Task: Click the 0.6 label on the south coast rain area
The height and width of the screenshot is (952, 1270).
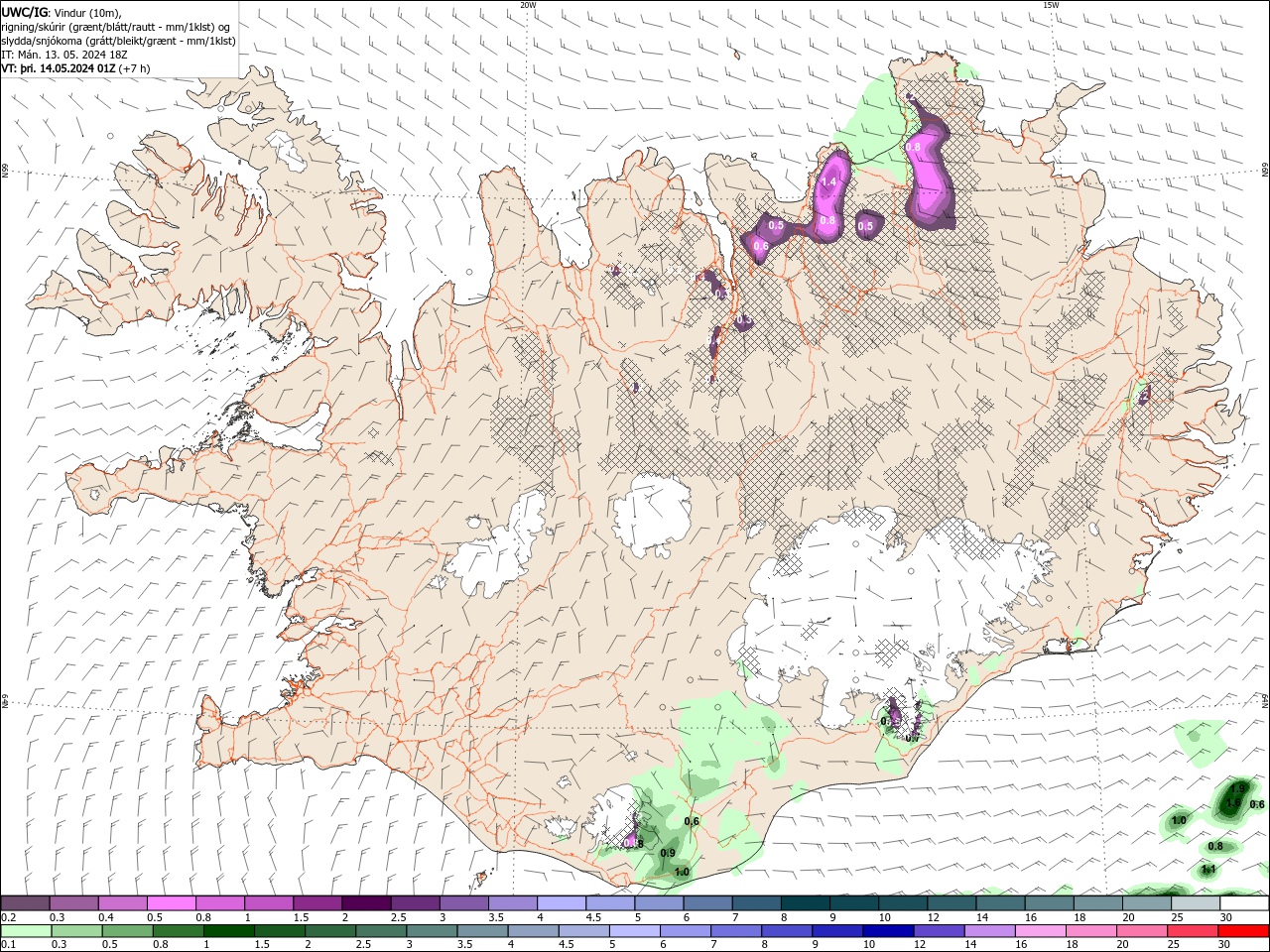Action: [692, 821]
